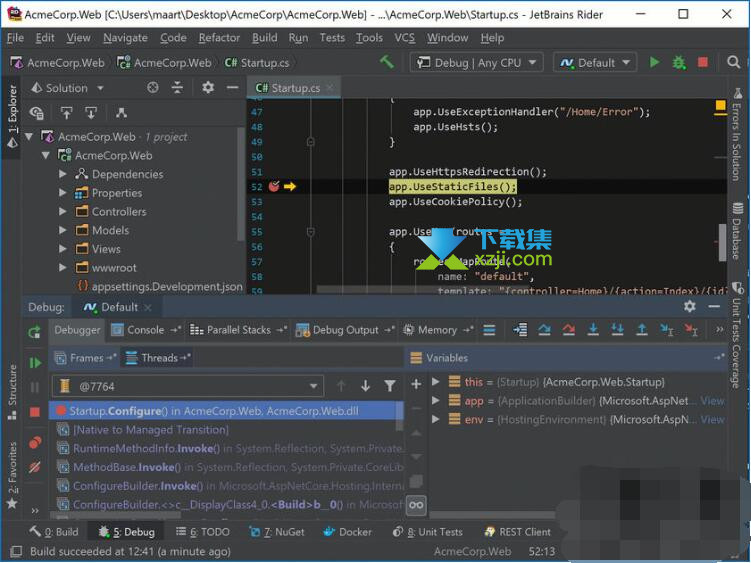Toggle breakpoint on line 52
The height and width of the screenshot is (563, 751).
(274, 186)
